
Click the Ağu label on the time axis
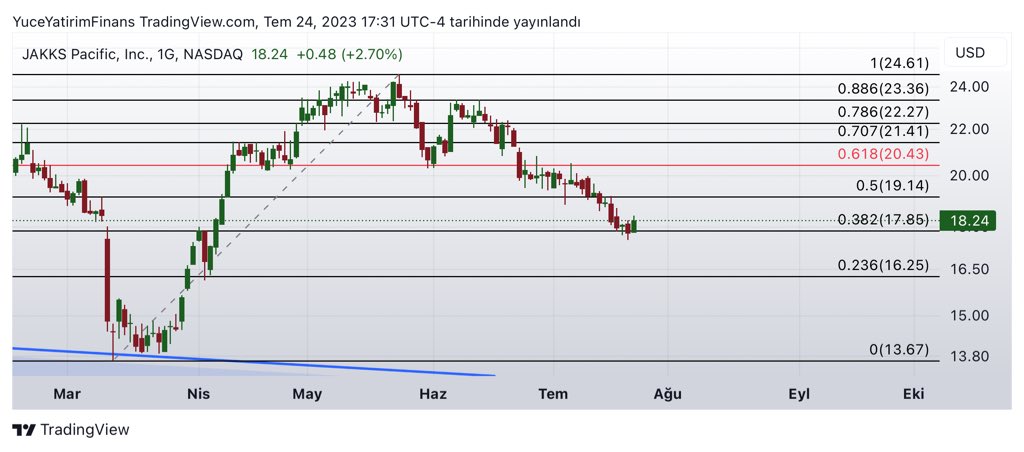[668, 395]
